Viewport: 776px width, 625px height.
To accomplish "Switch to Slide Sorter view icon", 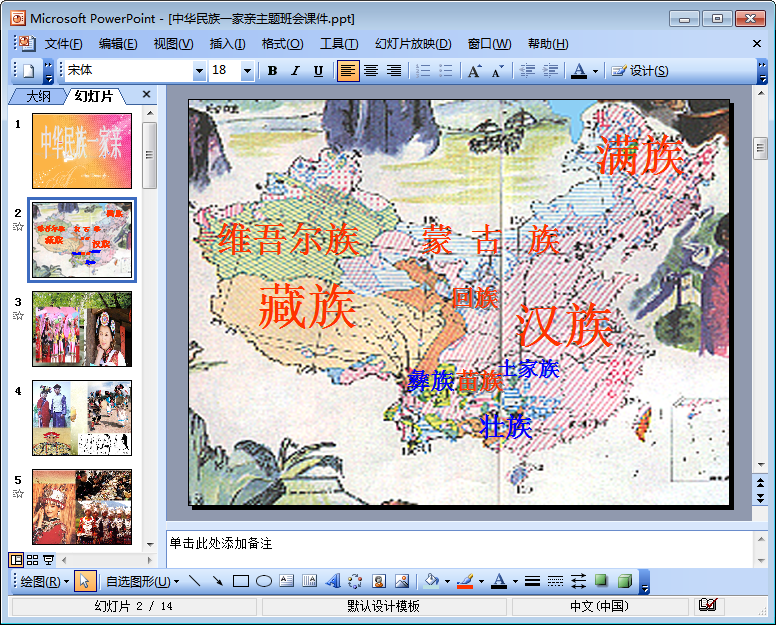I will pos(33,560).
